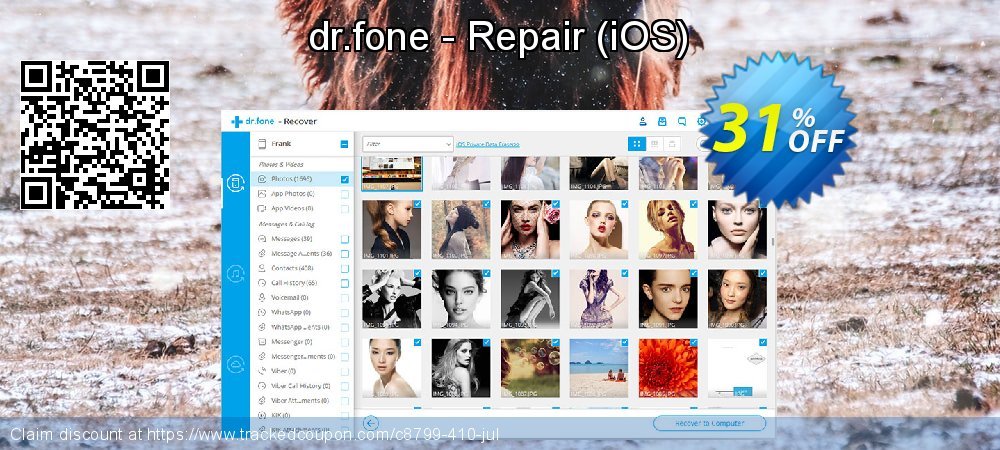1000x450 pixels.
Task: Click the Photos category camera icon
Action: 261,179
